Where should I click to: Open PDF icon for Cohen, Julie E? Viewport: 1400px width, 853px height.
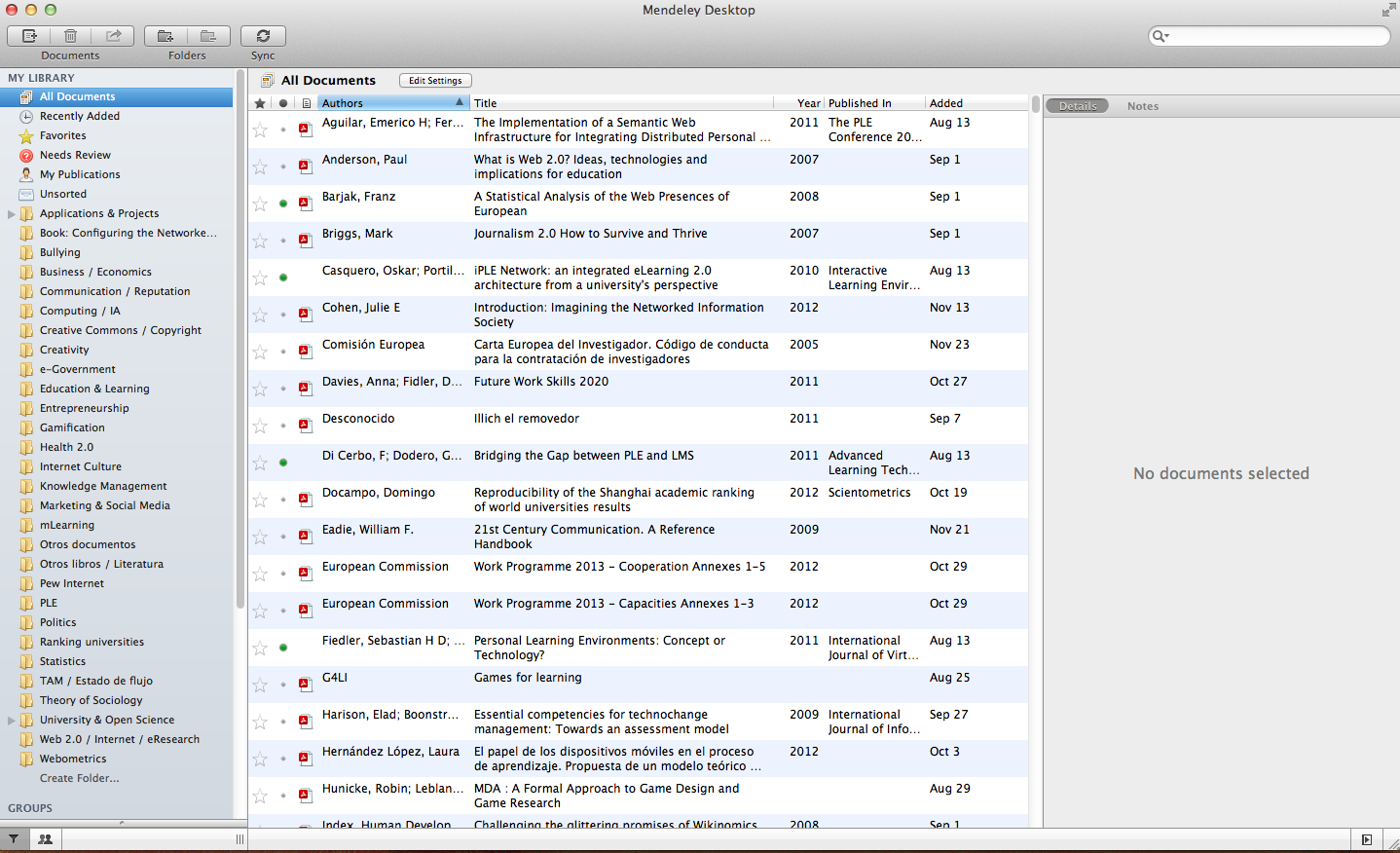tap(305, 314)
